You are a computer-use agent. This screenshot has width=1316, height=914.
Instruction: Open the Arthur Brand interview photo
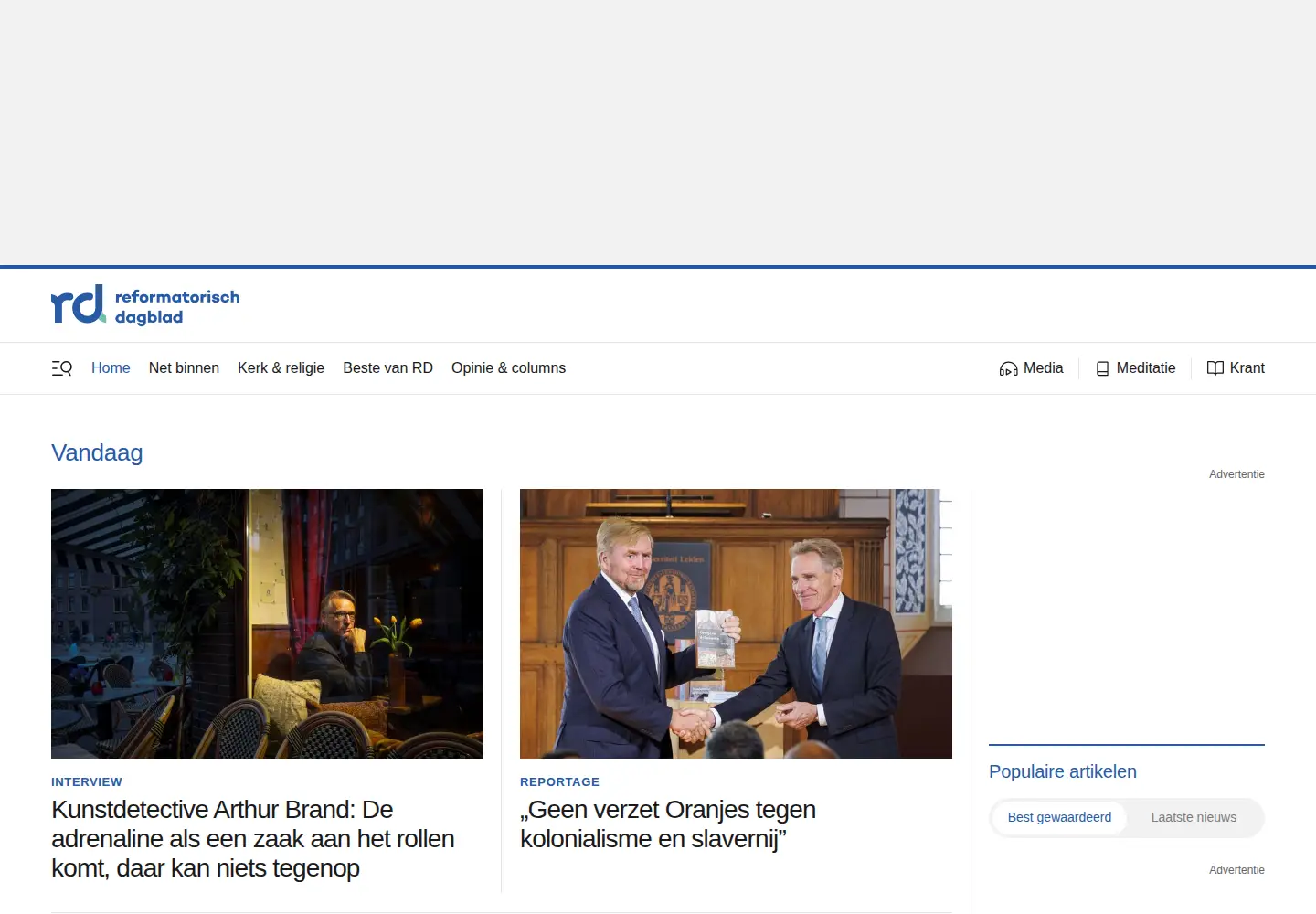point(267,623)
